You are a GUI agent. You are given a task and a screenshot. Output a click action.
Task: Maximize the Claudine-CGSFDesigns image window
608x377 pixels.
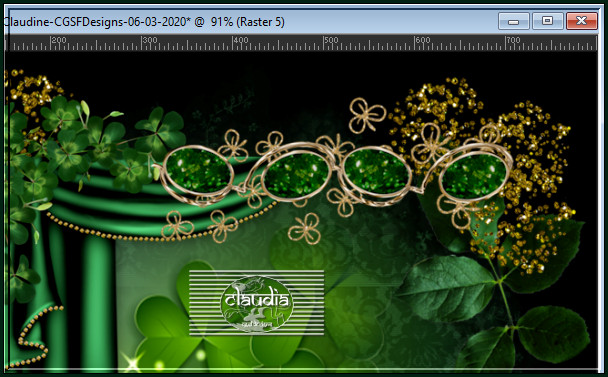547,21
